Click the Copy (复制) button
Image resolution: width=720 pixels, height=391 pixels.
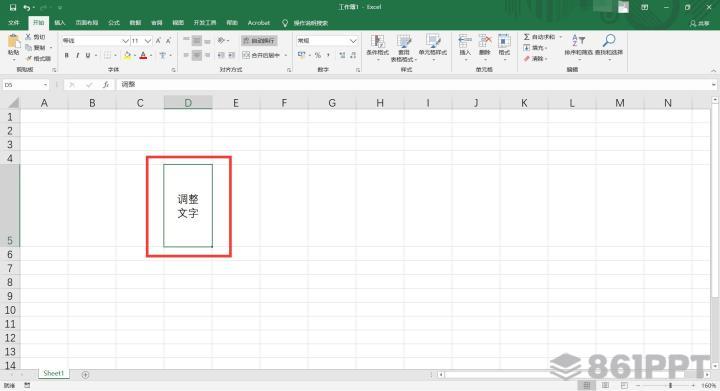(35, 48)
